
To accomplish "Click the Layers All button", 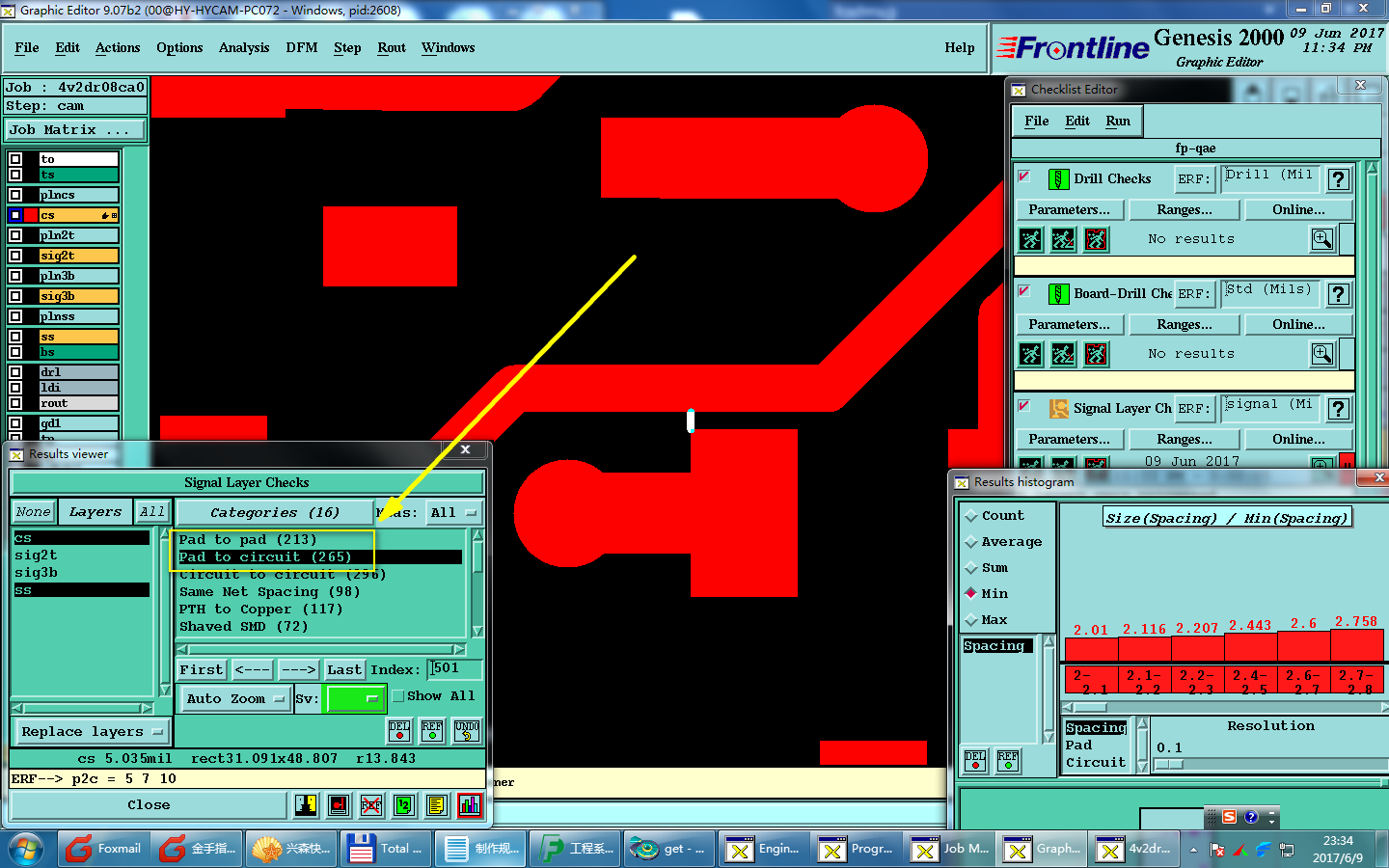I will tap(152, 512).
